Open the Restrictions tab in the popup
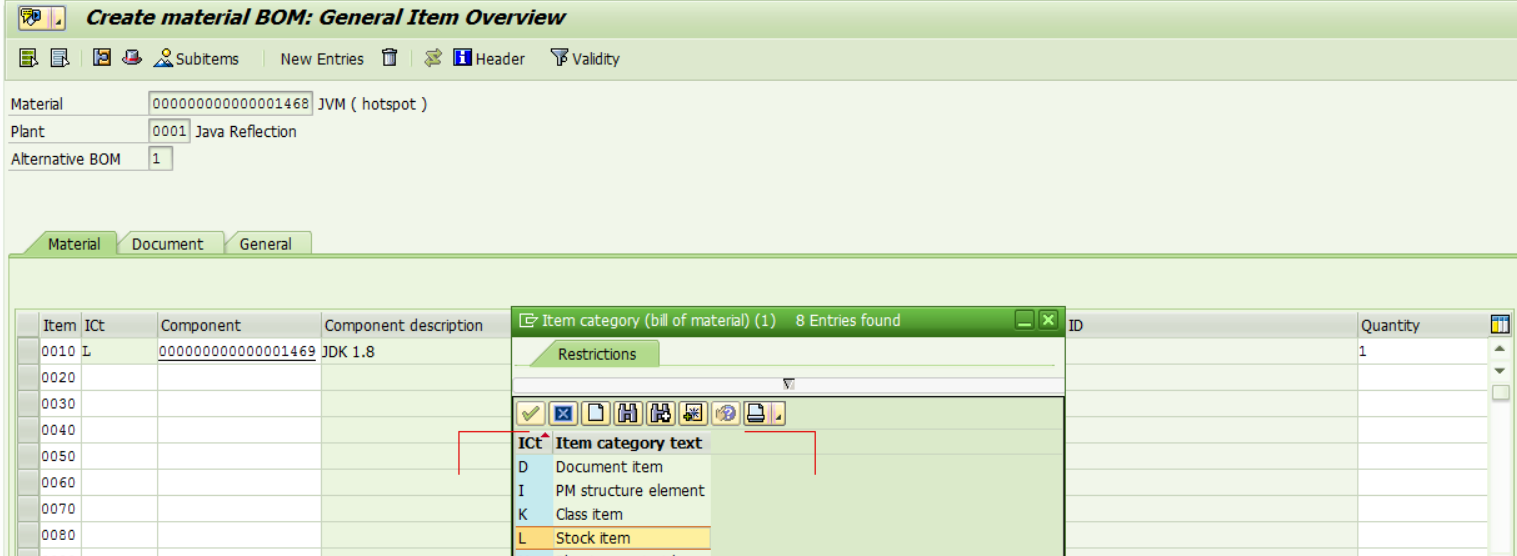Image resolution: width=1517 pixels, height=556 pixels. point(597,354)
